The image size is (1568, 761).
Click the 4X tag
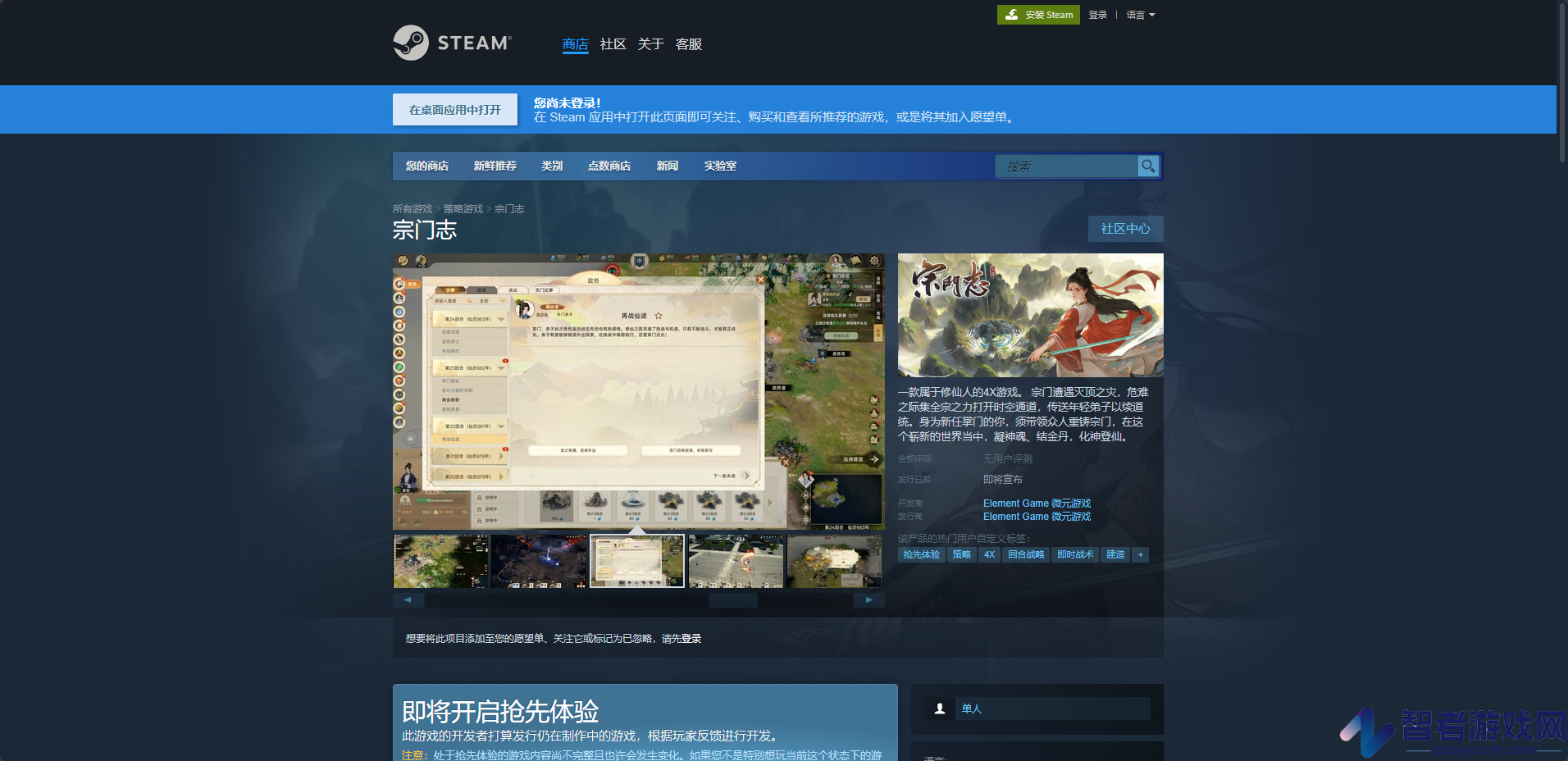click(990, 555)
